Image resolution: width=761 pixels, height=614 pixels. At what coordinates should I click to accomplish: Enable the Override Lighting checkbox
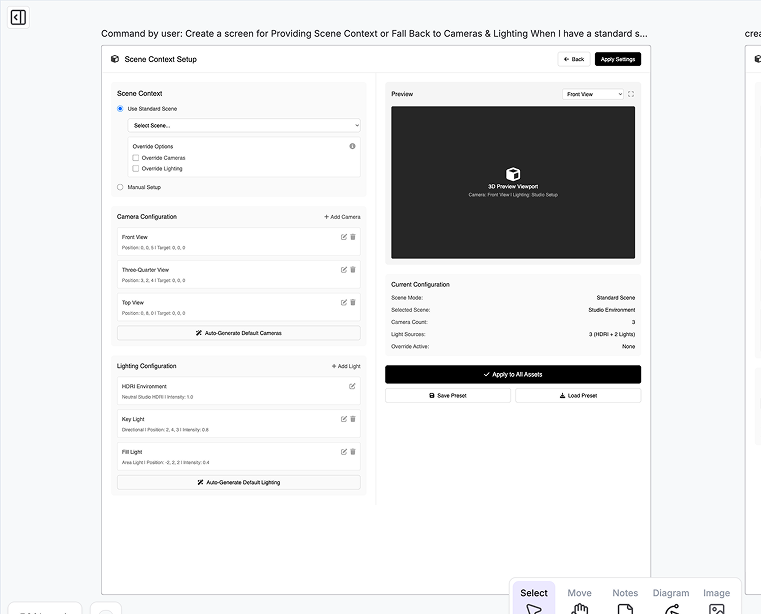[x=136, y=169]
